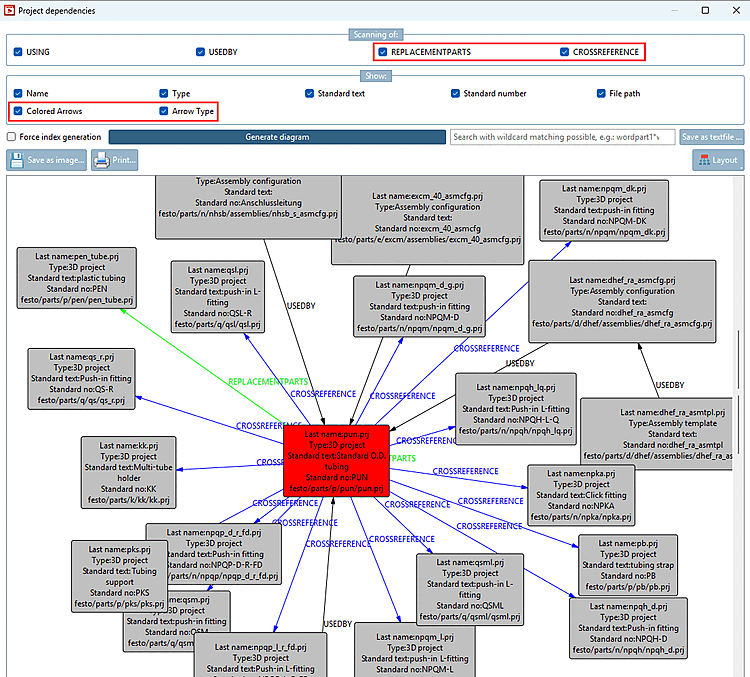Image resolution: width=750 pixels, height=677 pixels.
Task: Uncheck the USING checkbox
Action: pyautogui.click(x=18, y=52)
